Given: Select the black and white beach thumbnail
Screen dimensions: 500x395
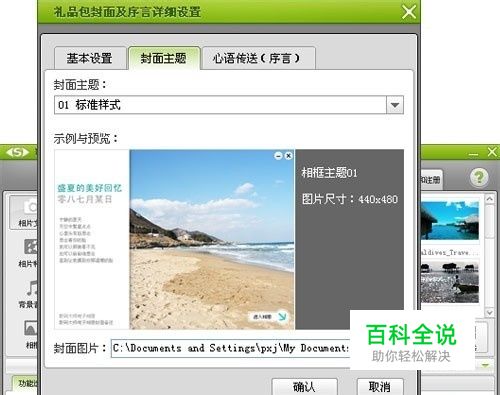Looking at the screenshot, I should [450, 283].
